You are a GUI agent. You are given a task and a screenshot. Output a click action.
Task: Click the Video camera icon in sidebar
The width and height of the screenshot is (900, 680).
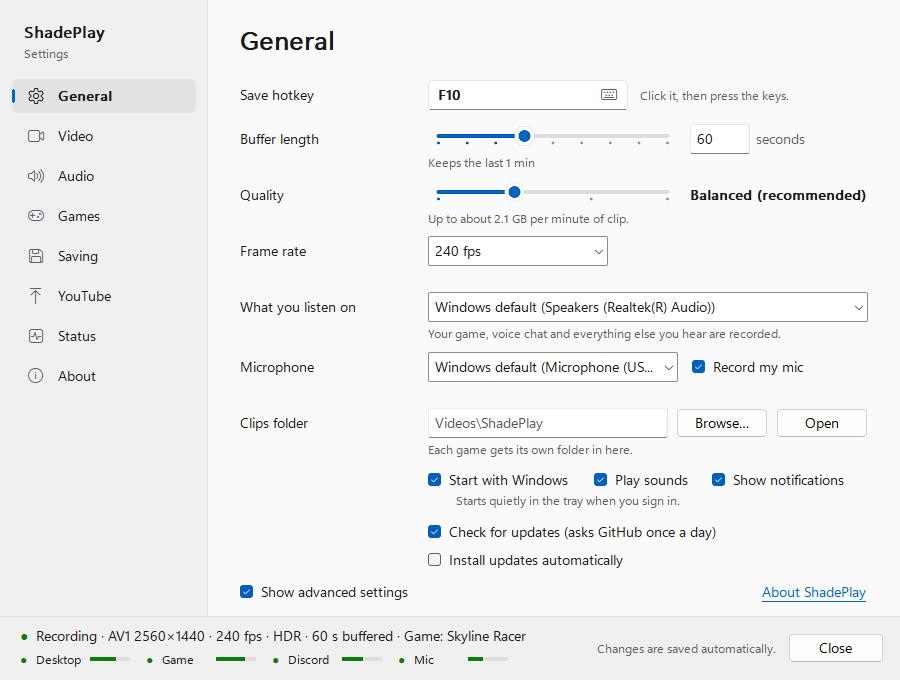[36, 136]
